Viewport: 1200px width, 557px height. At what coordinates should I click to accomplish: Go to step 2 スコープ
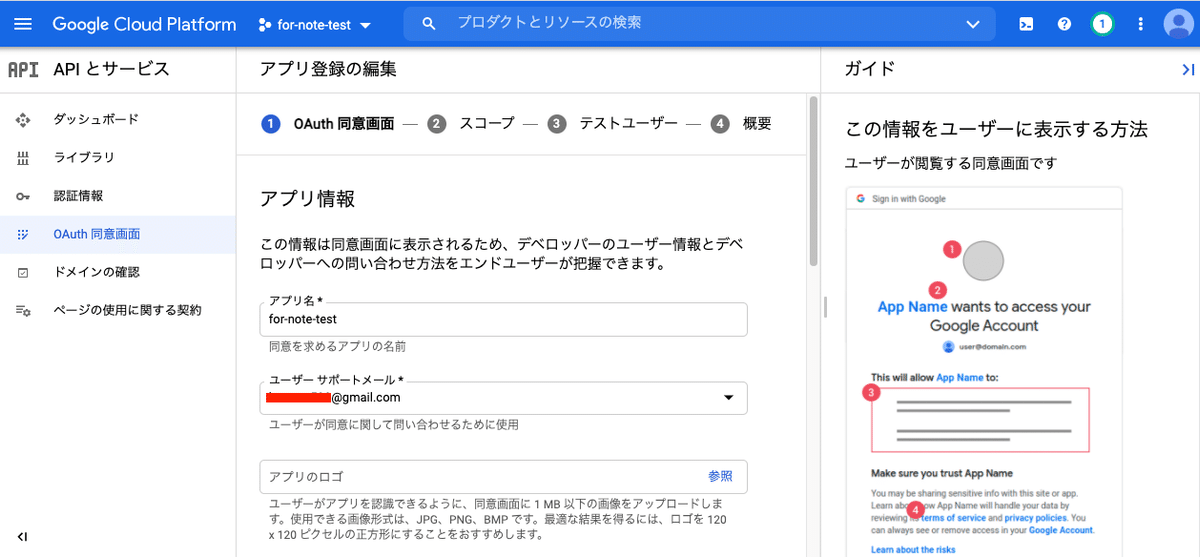[x=470, y=124]
